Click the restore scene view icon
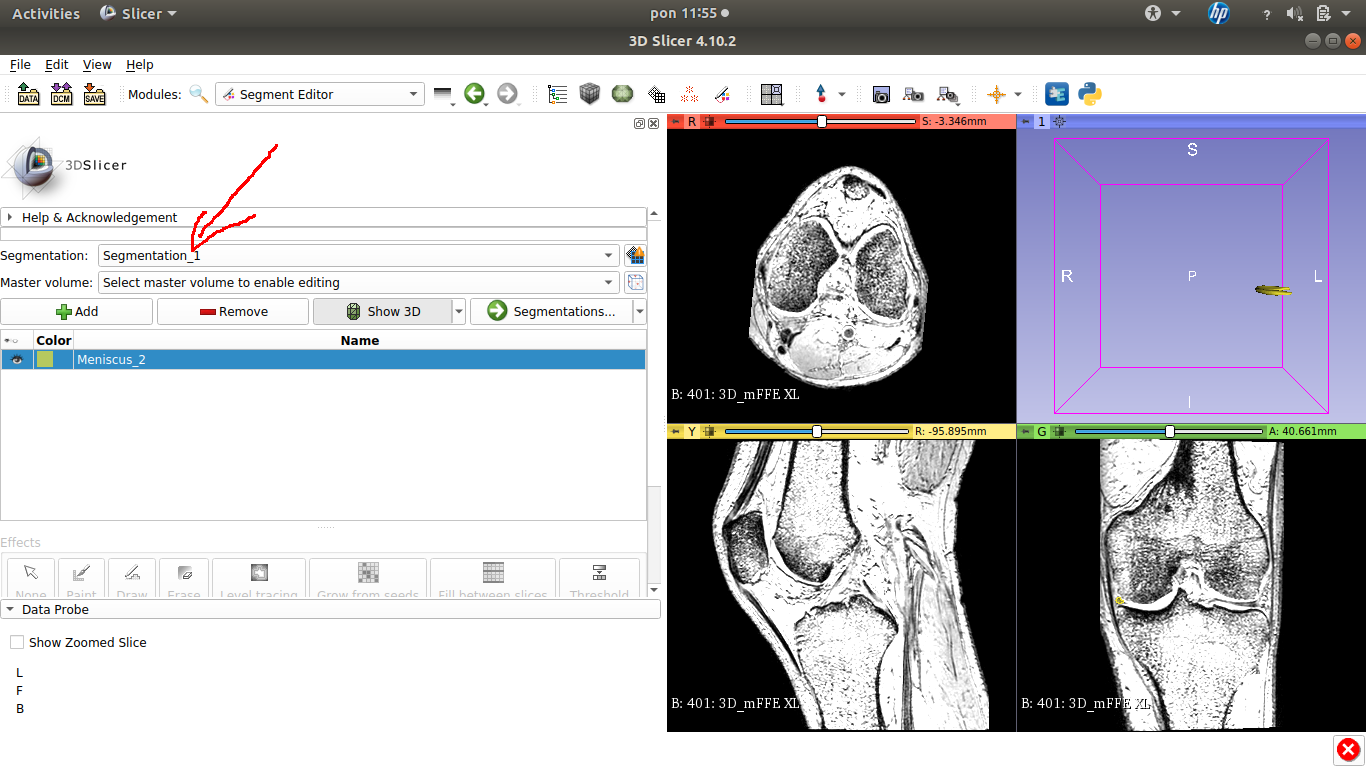 point(947,95)
